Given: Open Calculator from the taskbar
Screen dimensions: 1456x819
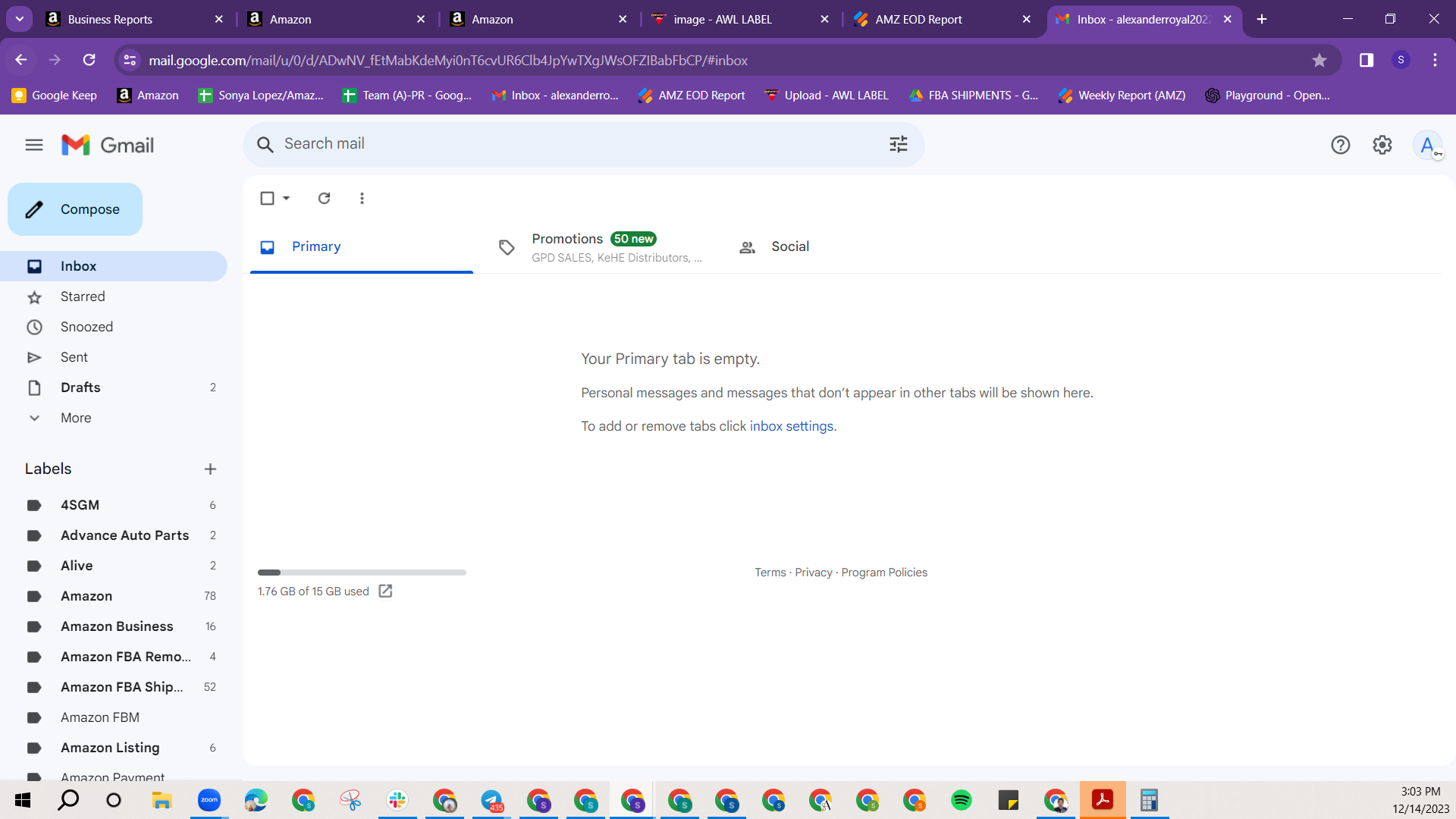Looking at the screenshot, I should [1150, 800].
